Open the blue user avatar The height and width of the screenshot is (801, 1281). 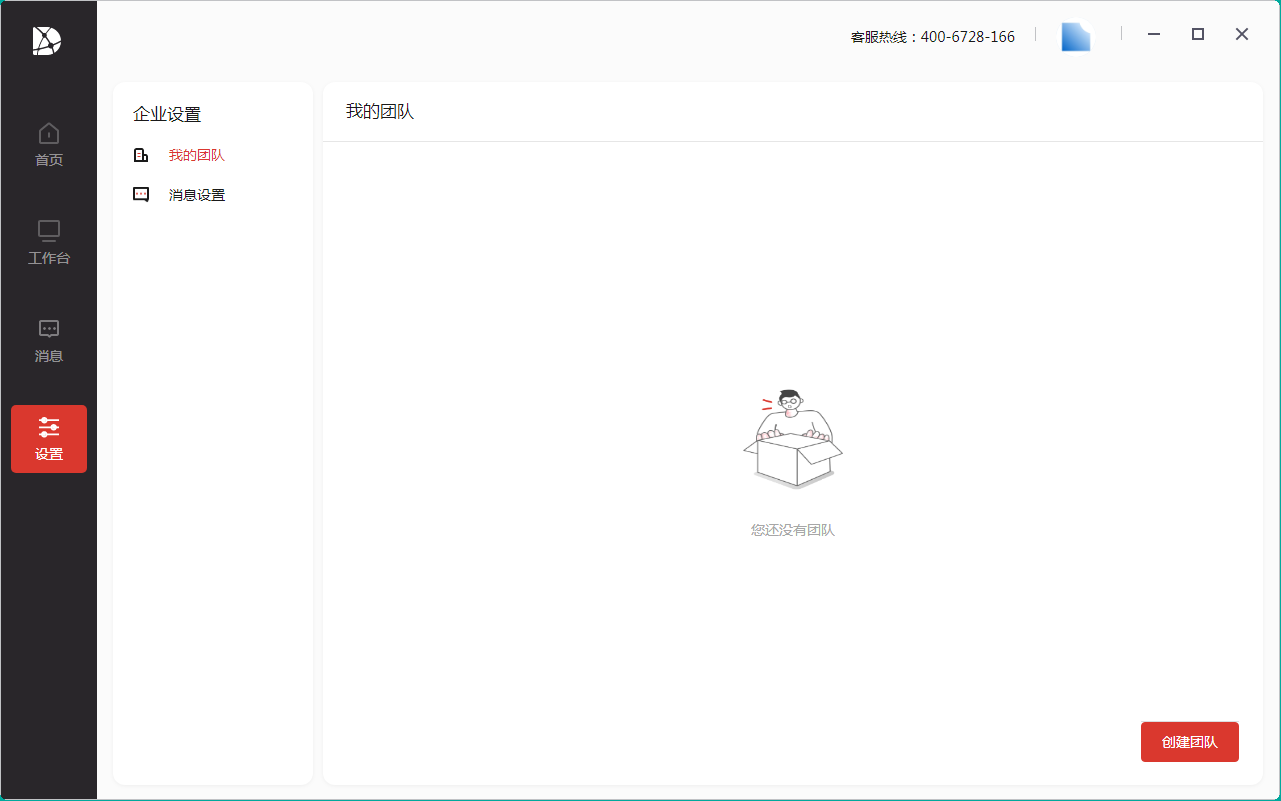1075,37
